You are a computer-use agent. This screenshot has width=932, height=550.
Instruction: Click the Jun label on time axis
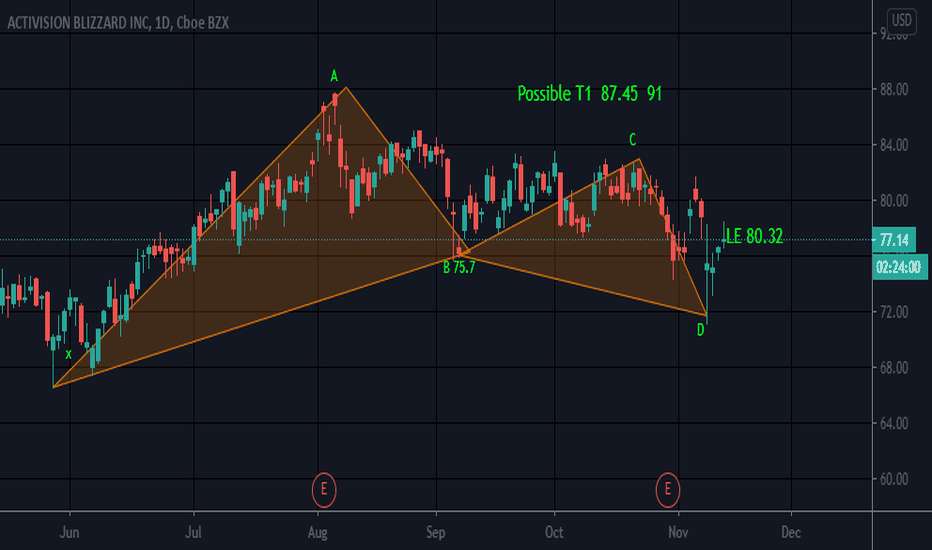coord(70,532)
